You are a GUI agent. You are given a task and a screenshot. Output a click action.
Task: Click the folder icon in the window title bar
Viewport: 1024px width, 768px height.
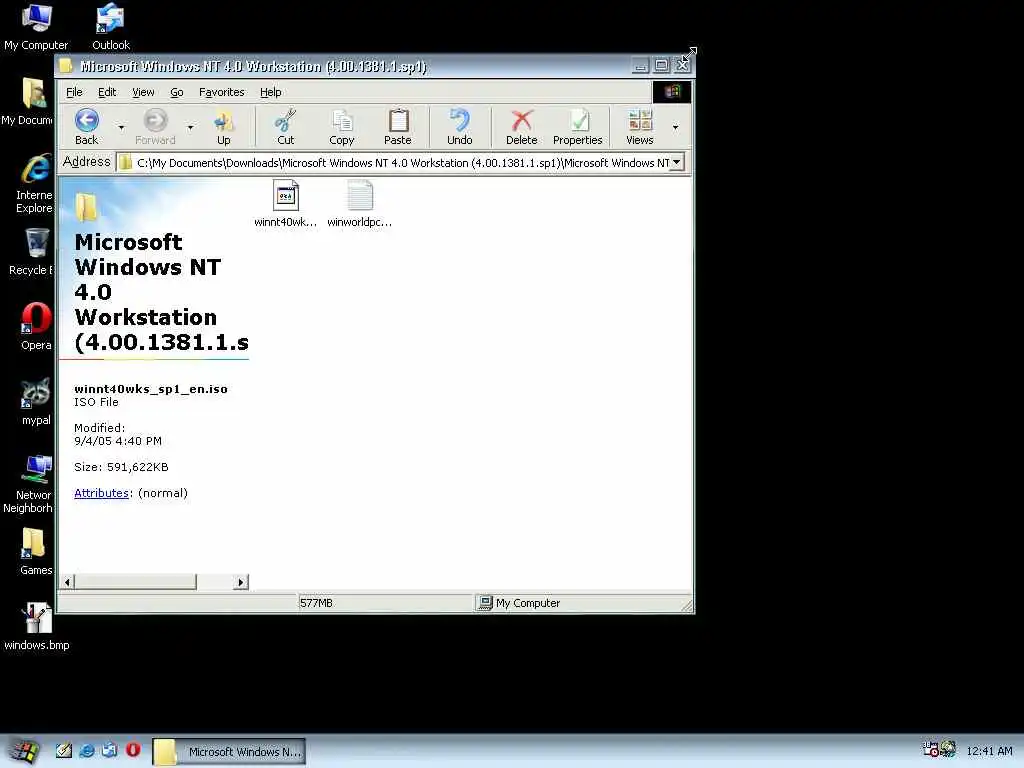[65, 65]
